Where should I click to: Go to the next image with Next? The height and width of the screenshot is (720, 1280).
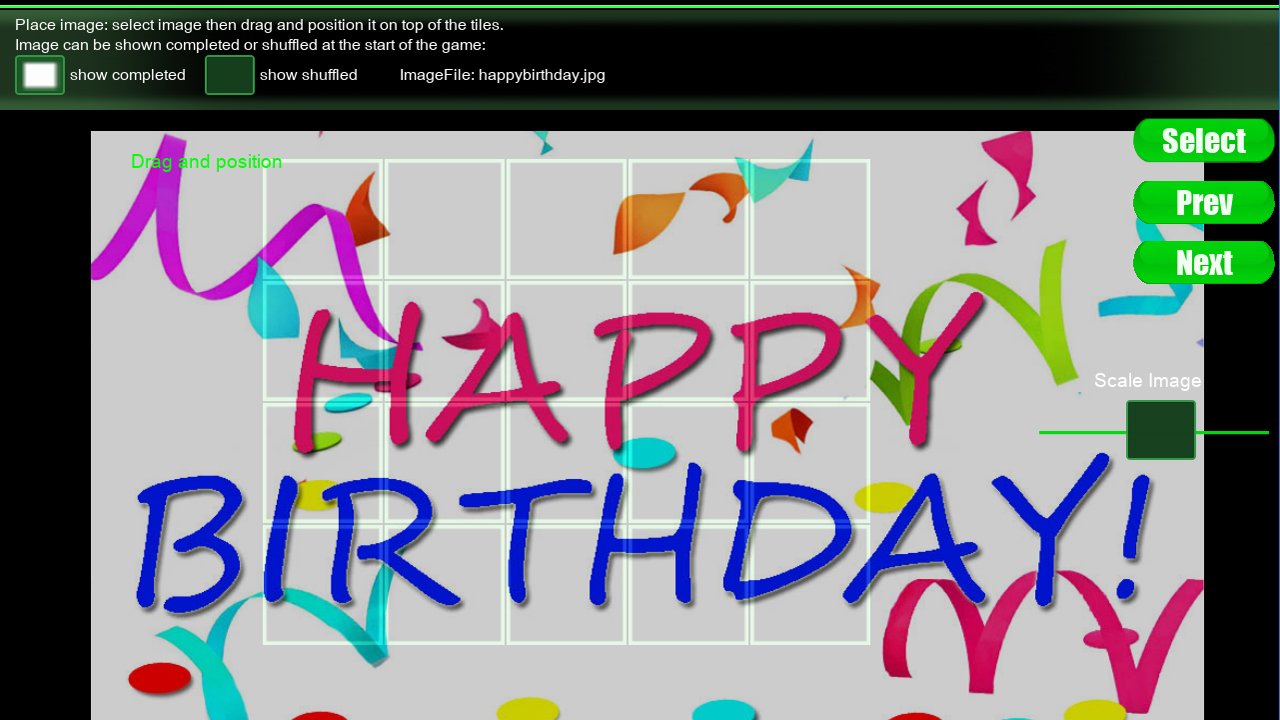tap(1204, 263)
